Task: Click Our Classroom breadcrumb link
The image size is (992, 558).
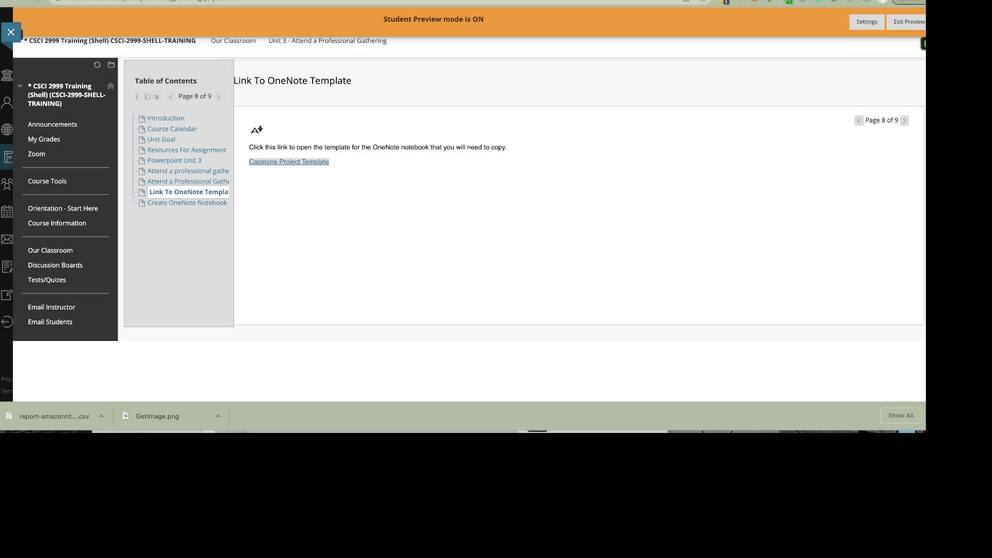Action: tap(233, 41)
